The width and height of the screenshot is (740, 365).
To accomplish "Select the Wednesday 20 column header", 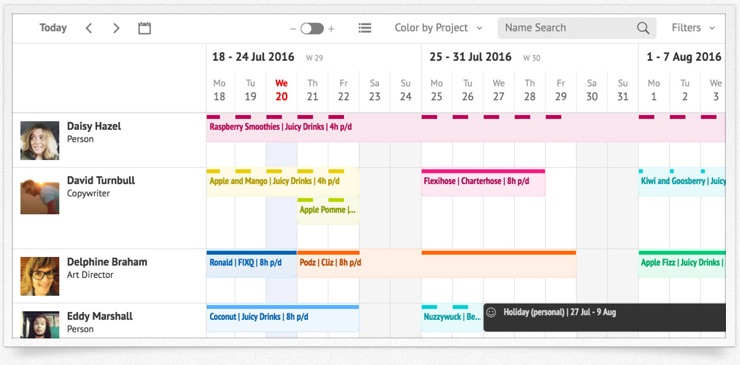I will point(281,90).
